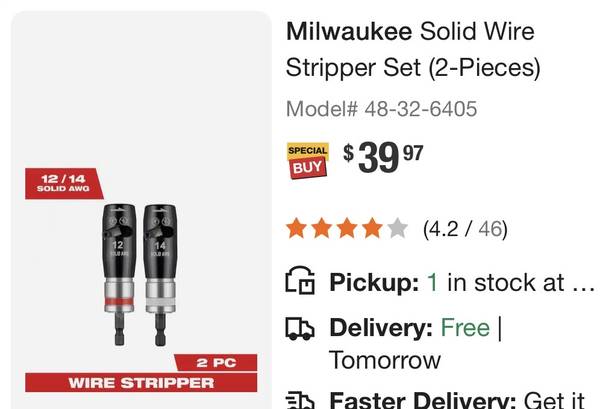Click the 2 PC red label
The image size is (600, 409).
[216, 362]
